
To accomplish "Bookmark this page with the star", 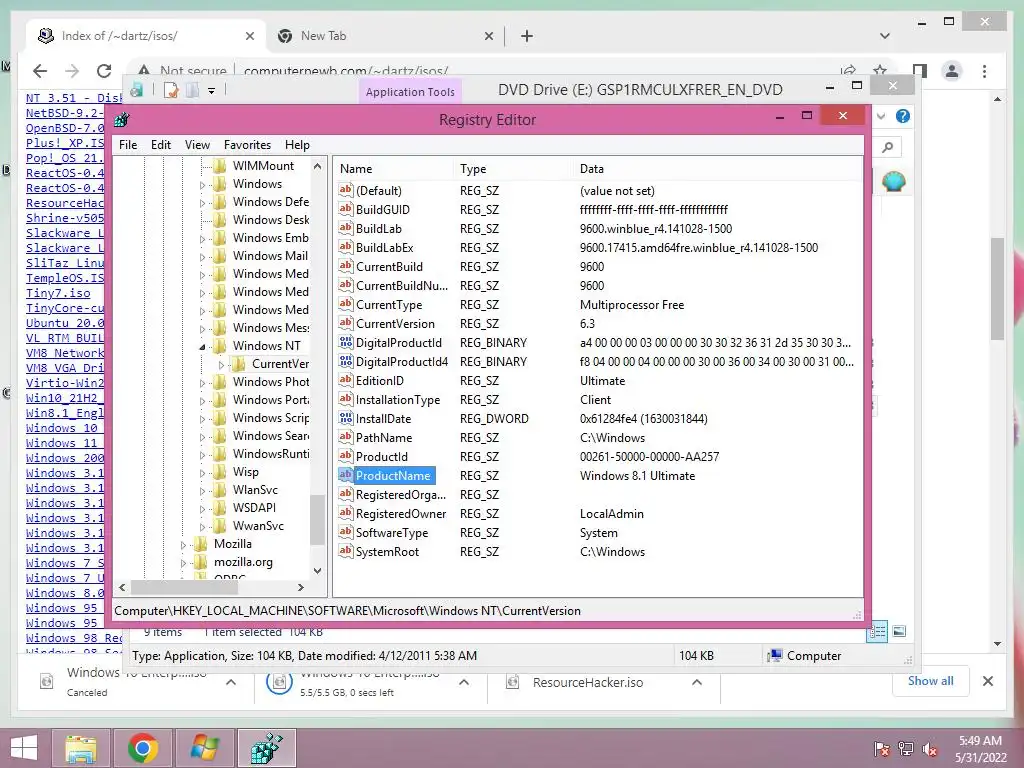I will [x=880, y=69].
